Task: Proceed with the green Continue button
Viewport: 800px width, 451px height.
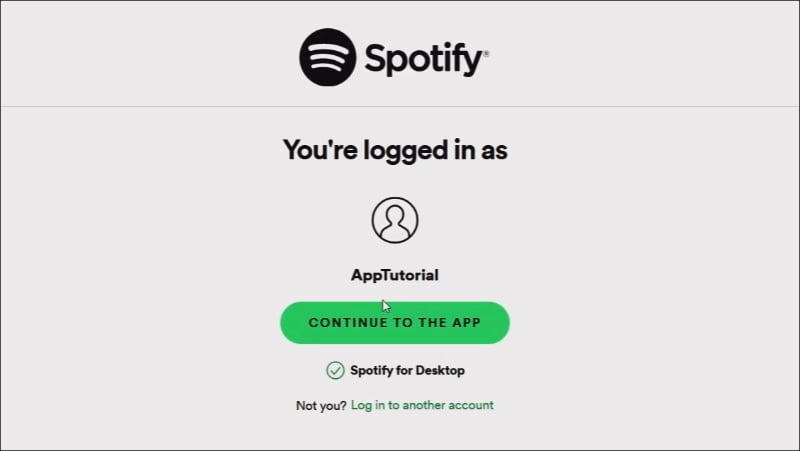Action: 395,322
